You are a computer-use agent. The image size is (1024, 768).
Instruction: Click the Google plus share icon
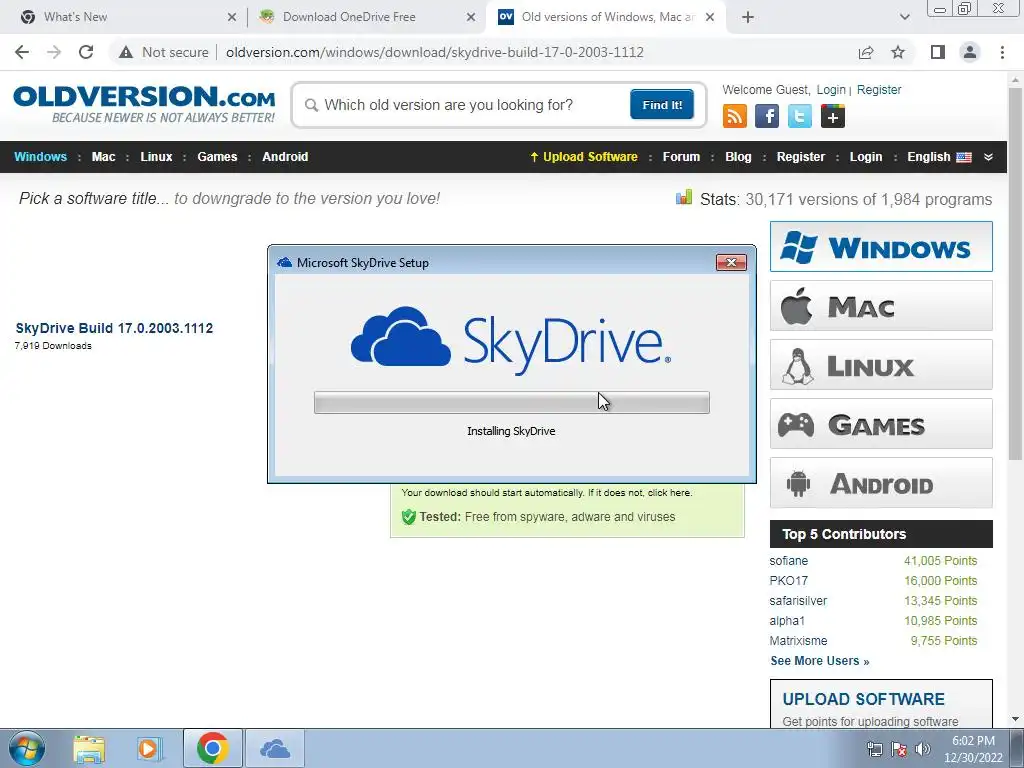(x=833, y=116)
